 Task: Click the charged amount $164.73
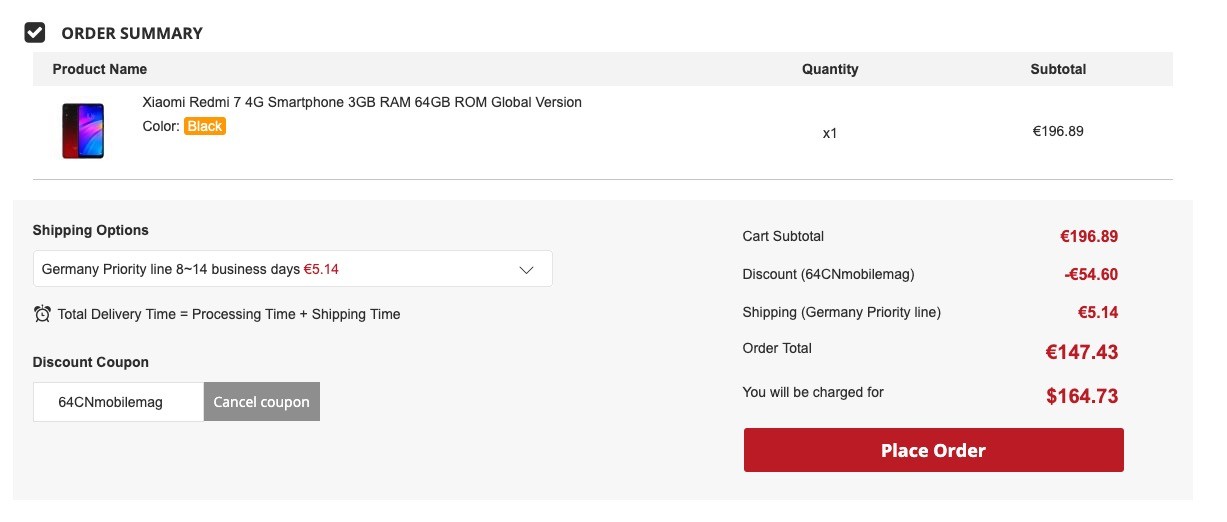[1082, 396]
